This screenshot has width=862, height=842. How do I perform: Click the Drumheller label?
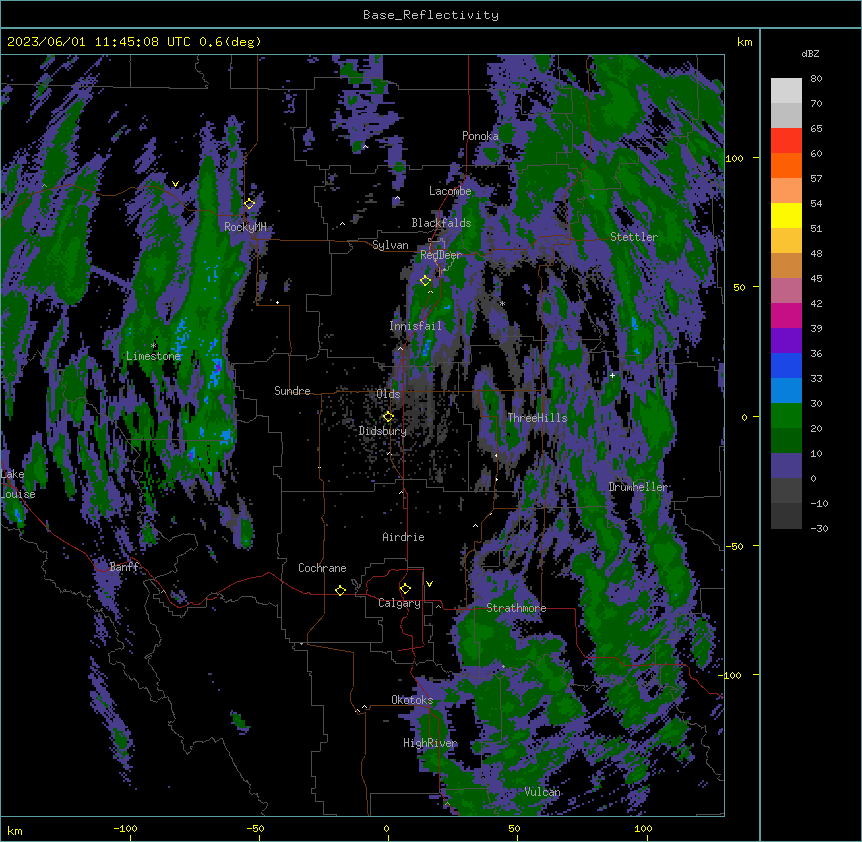638,487
